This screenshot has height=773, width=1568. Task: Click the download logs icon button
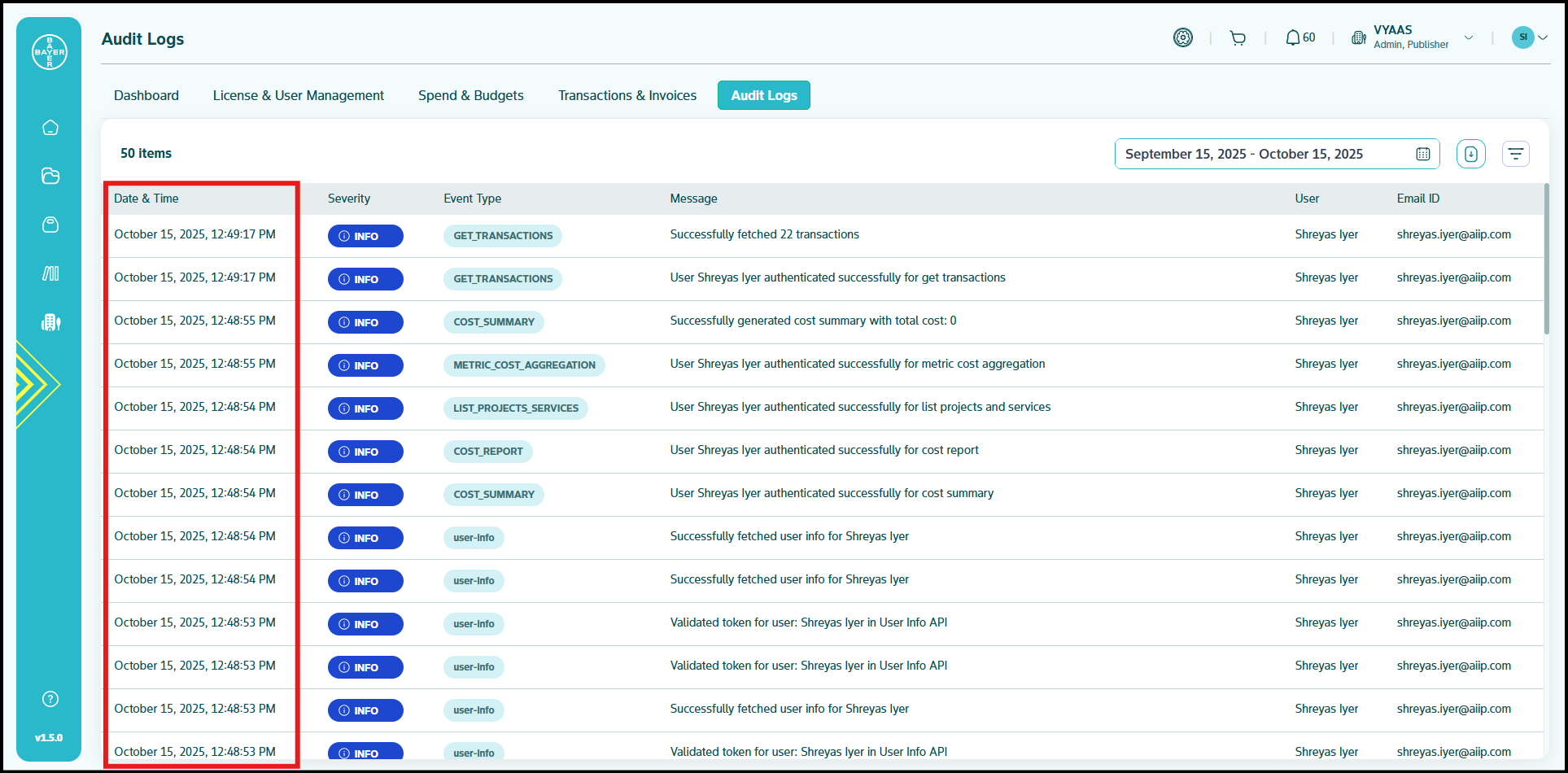[x=1470, y=154]
